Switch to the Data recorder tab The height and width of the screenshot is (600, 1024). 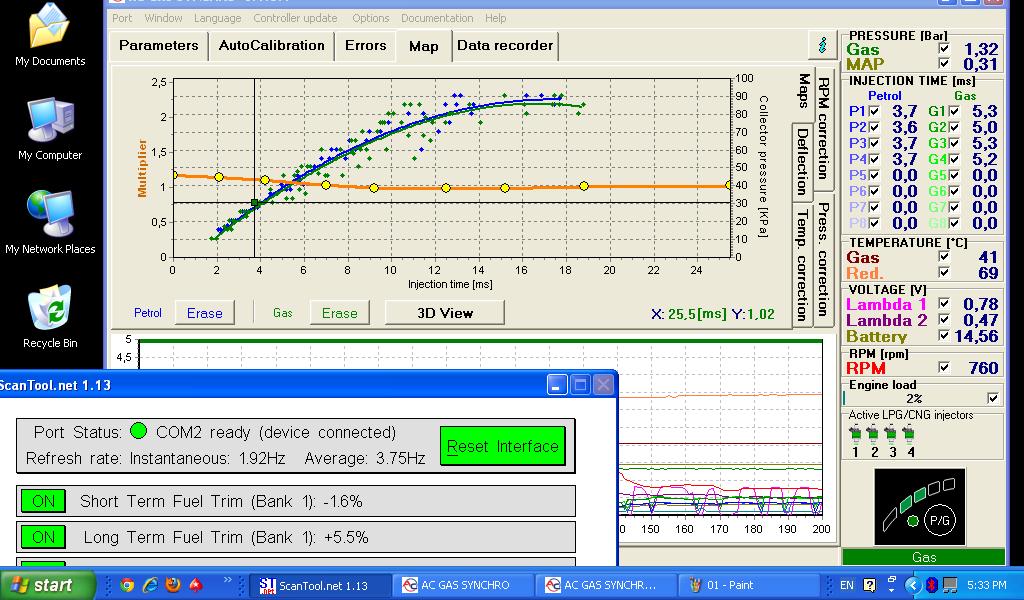point(504,45)
